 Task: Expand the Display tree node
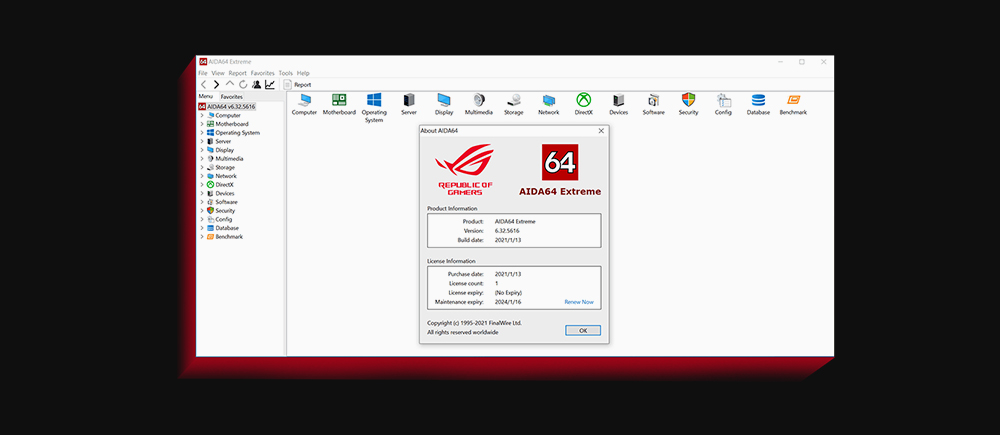pyautogui.click(x=202, y=150)
